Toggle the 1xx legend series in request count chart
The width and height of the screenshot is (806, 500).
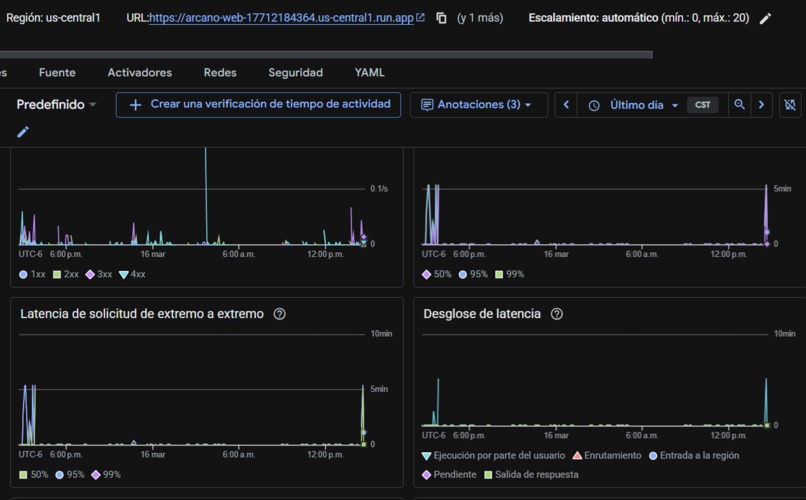pos(32,274)
